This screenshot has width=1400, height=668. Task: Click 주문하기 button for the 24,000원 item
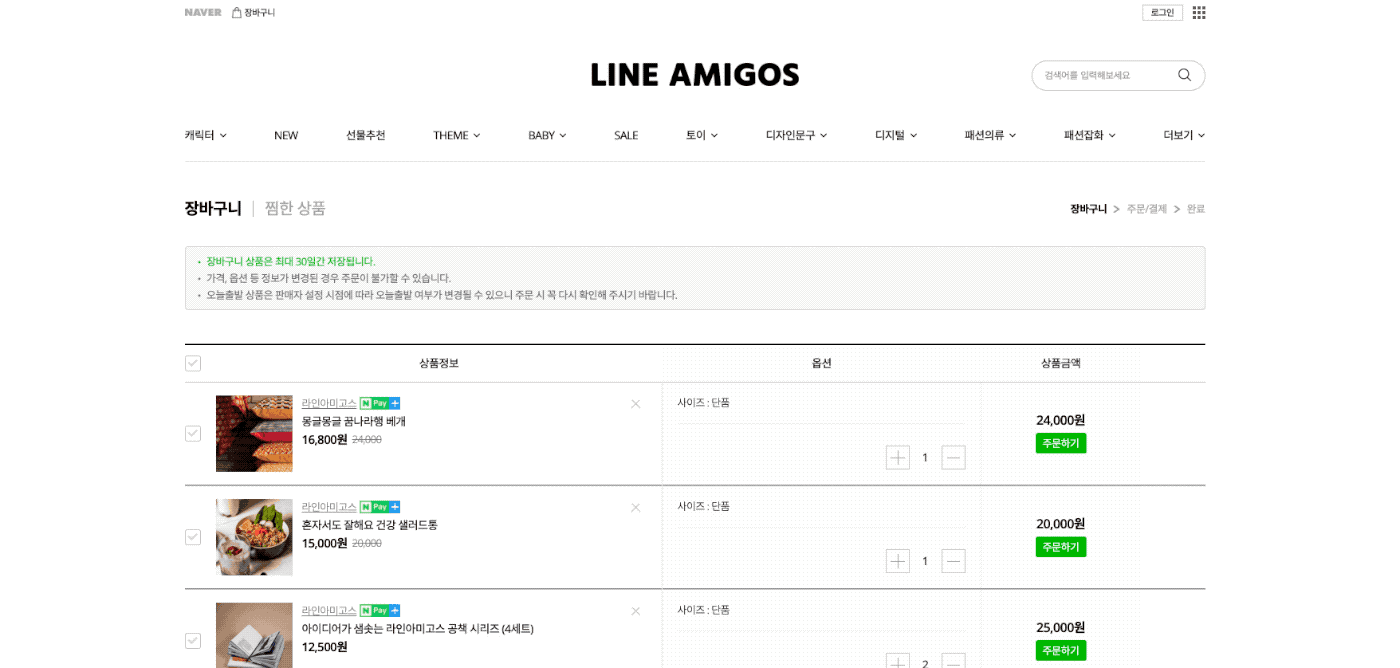tap(1061, 443)
